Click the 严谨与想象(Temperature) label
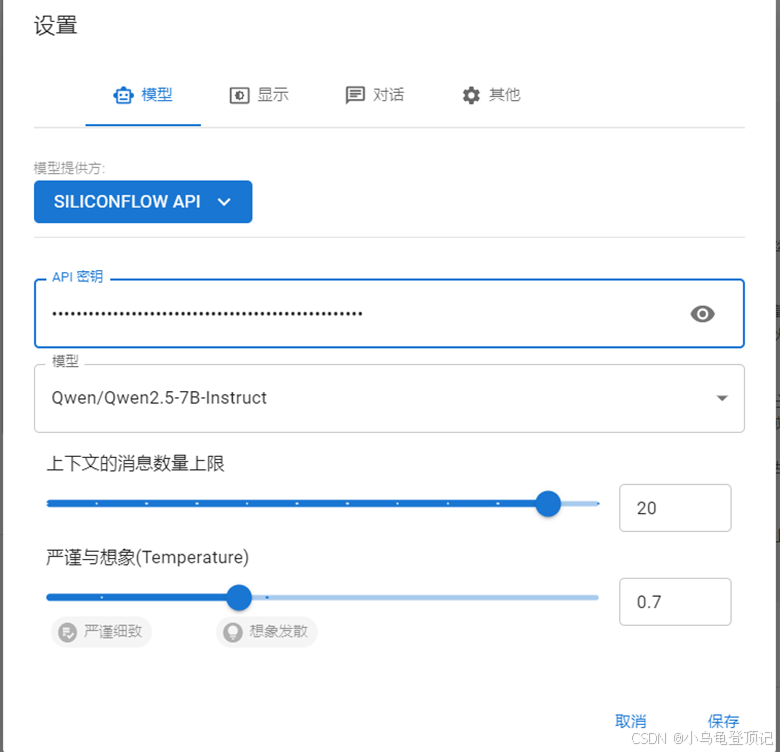The image size is (780, 752). point(147,557)
